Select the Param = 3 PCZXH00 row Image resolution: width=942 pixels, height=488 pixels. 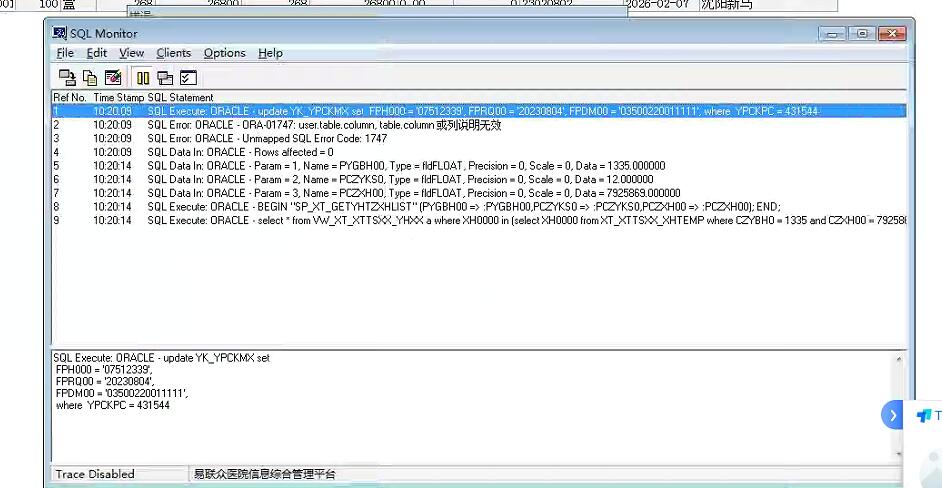coord(479,193)
